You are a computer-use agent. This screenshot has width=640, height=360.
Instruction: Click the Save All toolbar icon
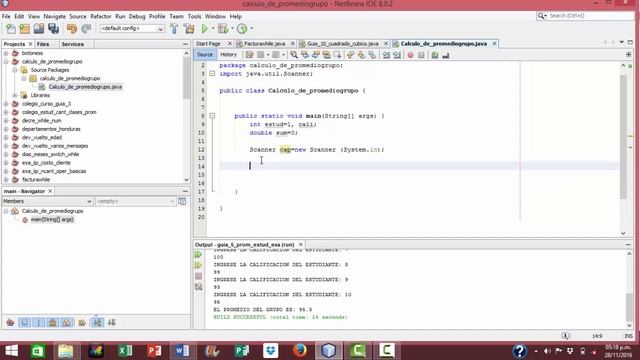[x=53, y=29]
